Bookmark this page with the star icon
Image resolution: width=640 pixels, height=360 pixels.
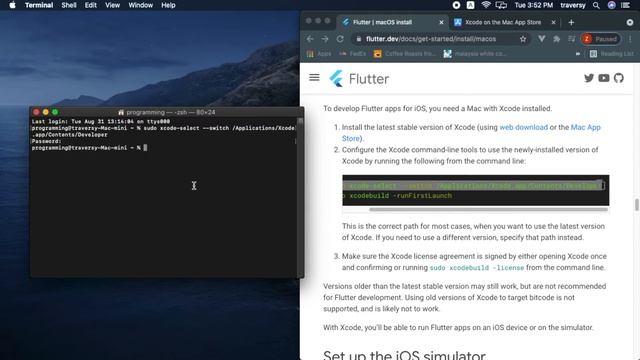click(523, 39)
